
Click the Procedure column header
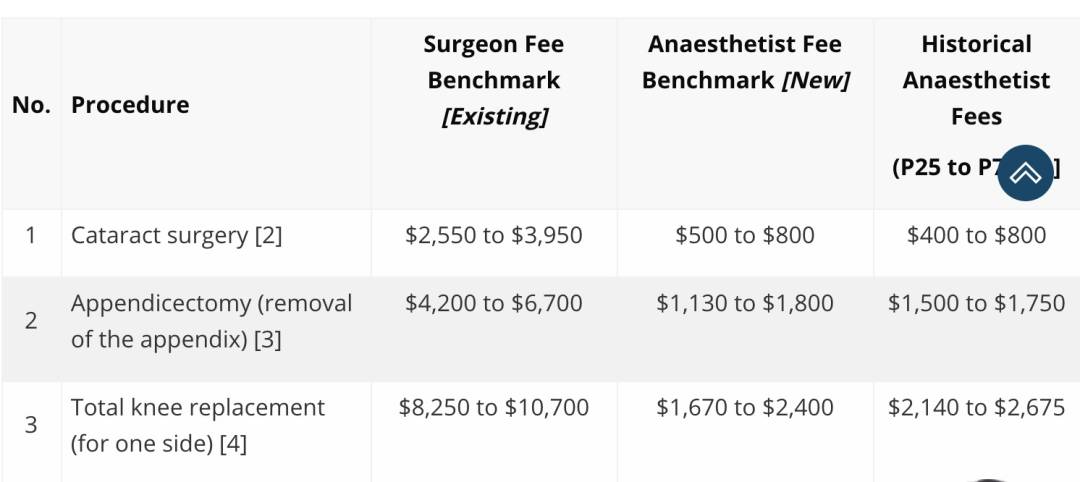(130, 105)
